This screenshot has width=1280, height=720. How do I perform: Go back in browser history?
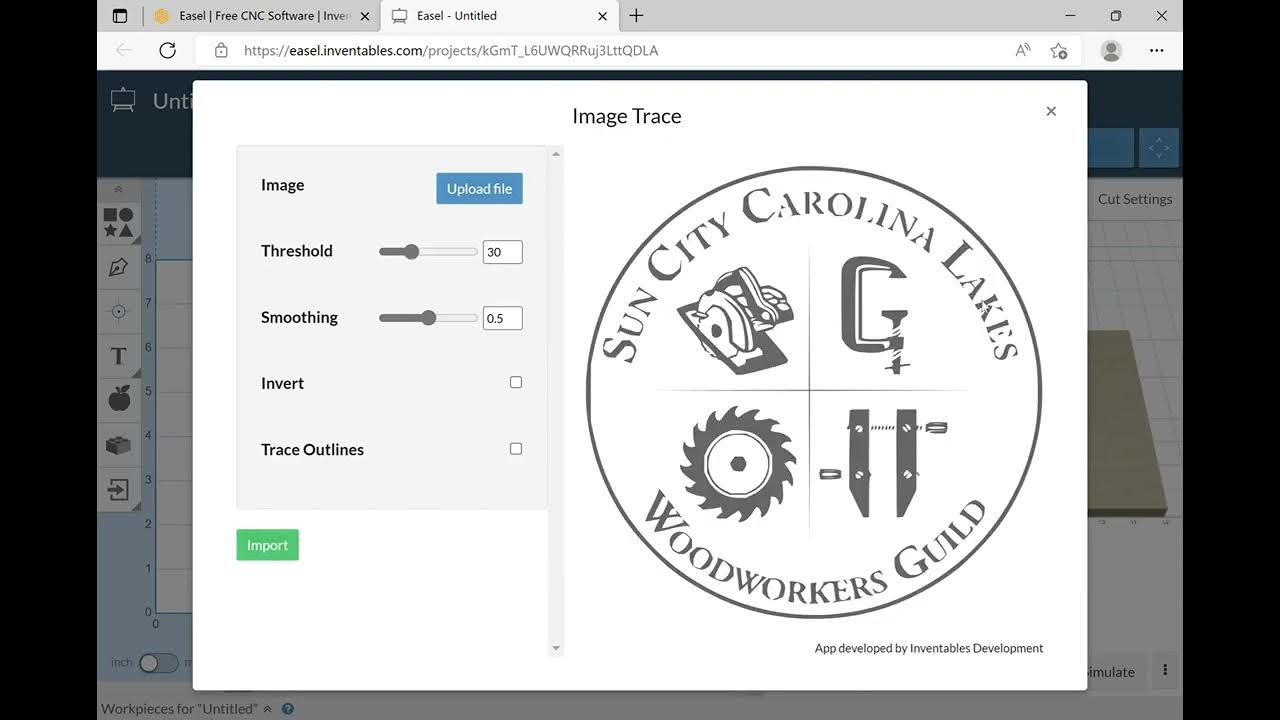pos(123,50)
